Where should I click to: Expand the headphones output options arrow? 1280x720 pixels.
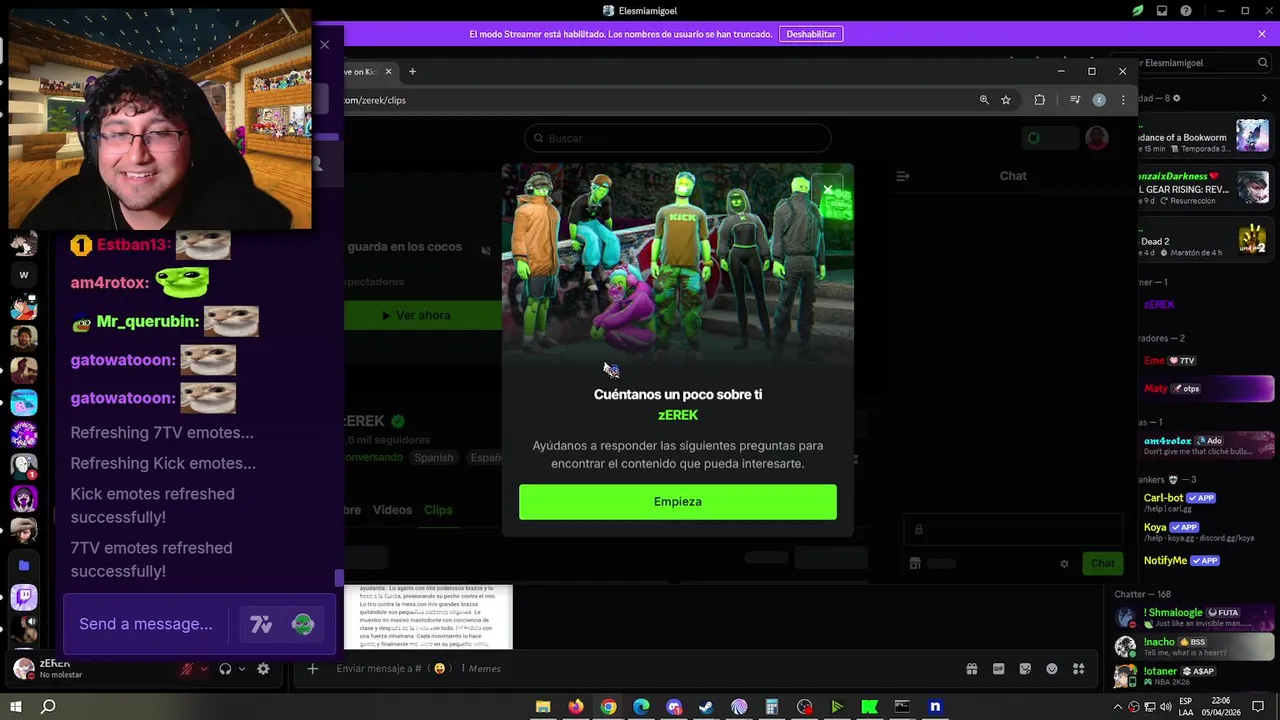(242, 669)
